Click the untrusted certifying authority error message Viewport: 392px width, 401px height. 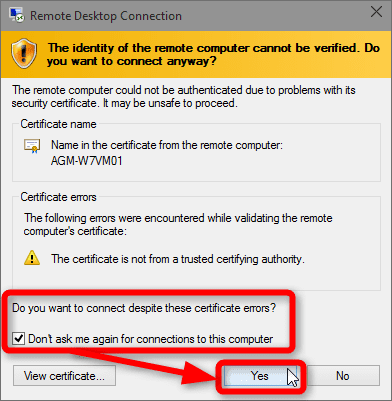[178, 259]
